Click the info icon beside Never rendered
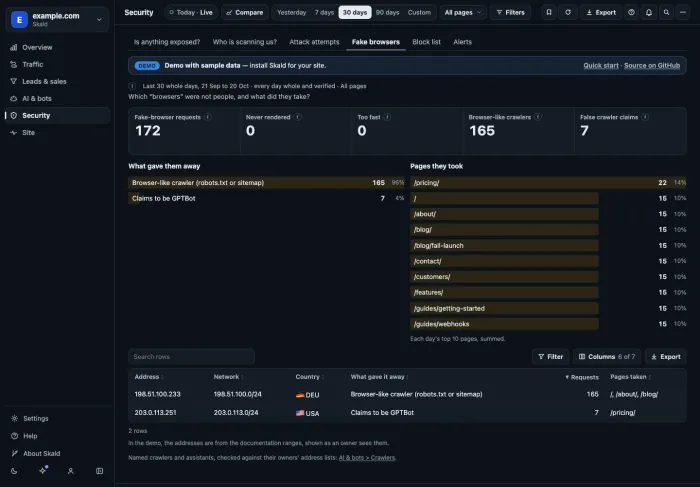Viewport: 700px width, 487px height. point(297,117)
